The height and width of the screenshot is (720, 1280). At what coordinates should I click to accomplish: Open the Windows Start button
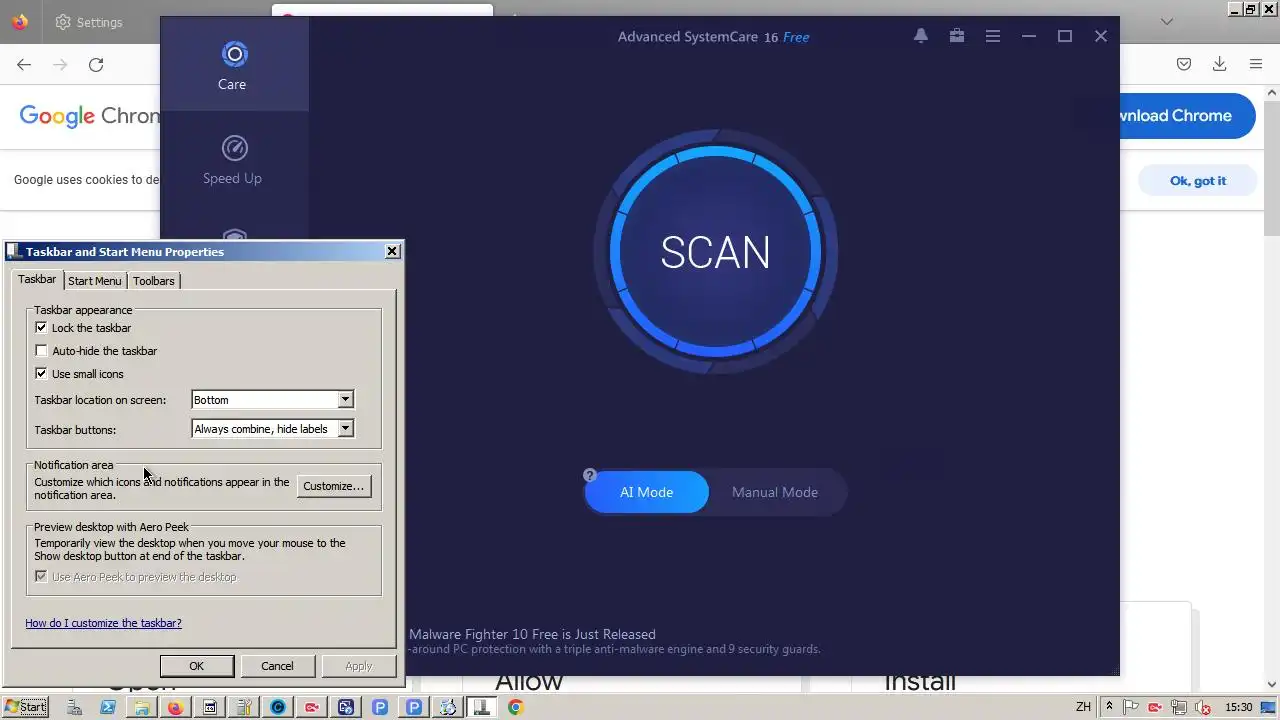click(x=25, y=707)
